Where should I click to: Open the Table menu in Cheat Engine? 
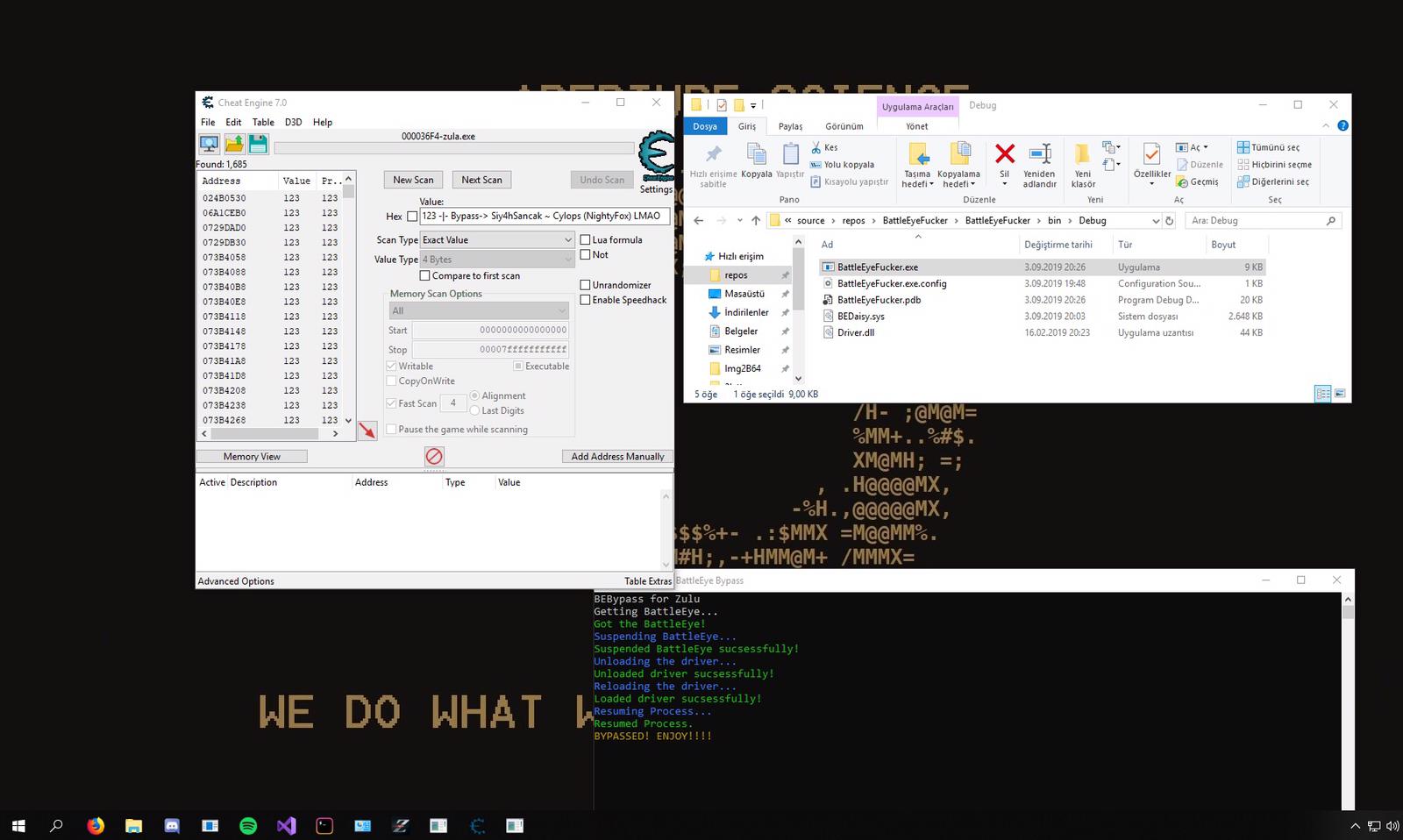coord(263,122)
